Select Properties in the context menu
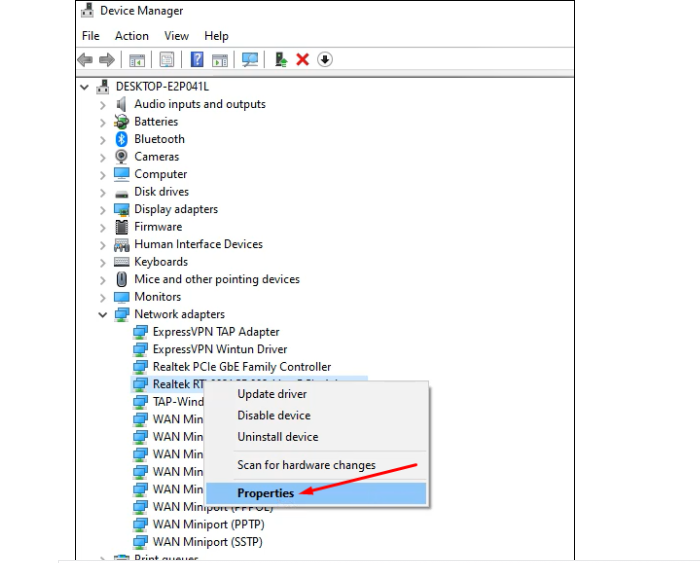This screenshot has height=563, width=700. tap(316, 493)
